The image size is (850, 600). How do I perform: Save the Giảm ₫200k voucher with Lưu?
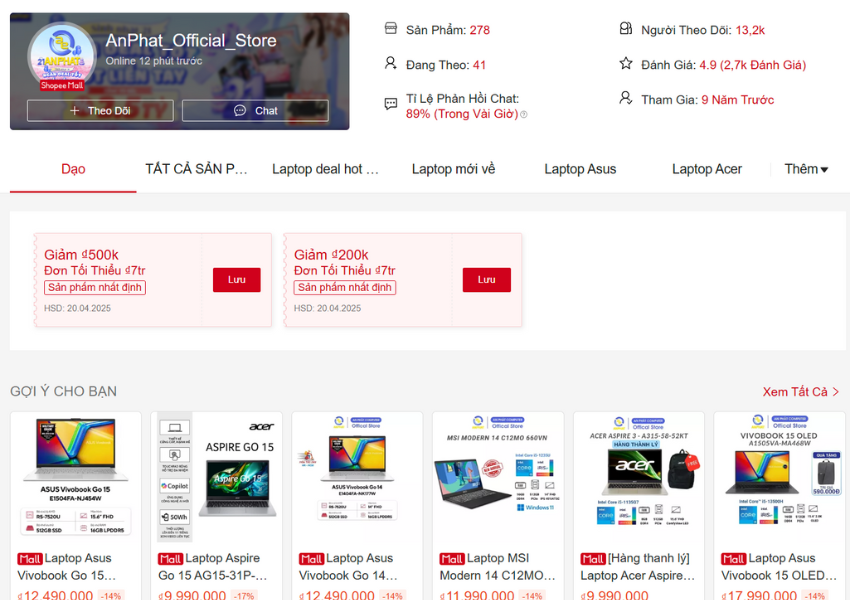(486, 280)
